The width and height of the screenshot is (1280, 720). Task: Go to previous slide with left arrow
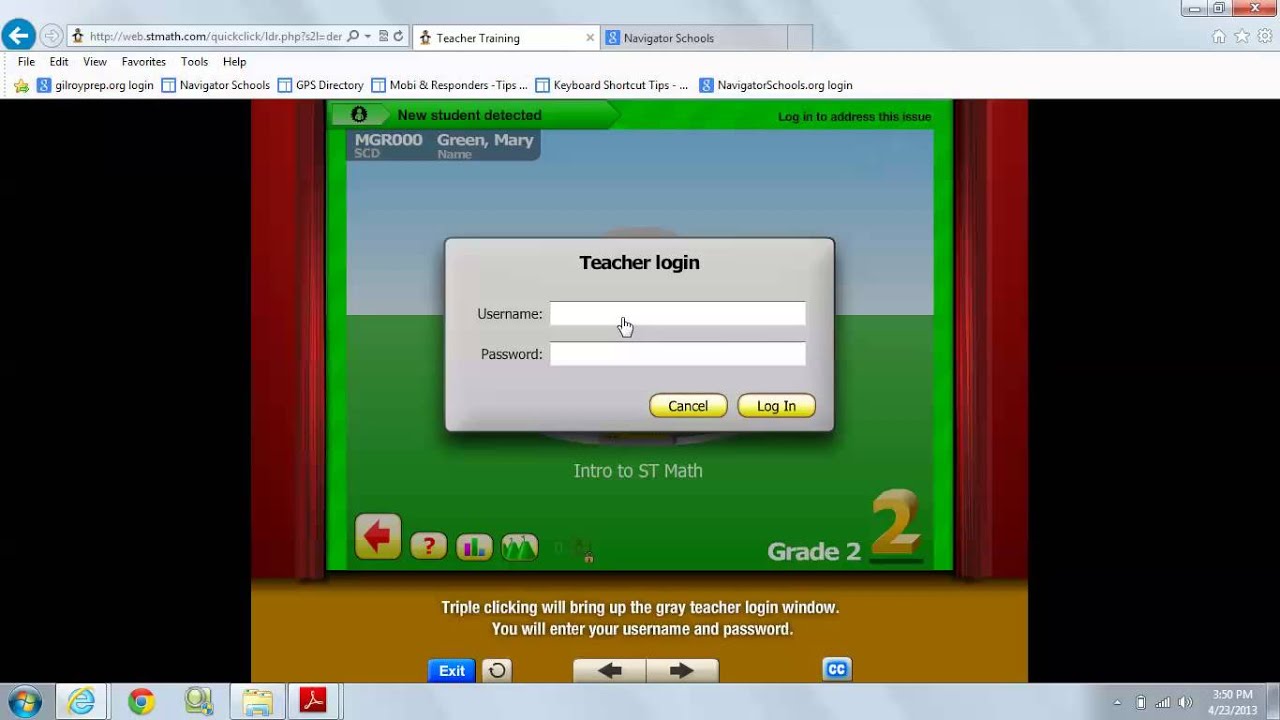[x=609, y=671]
